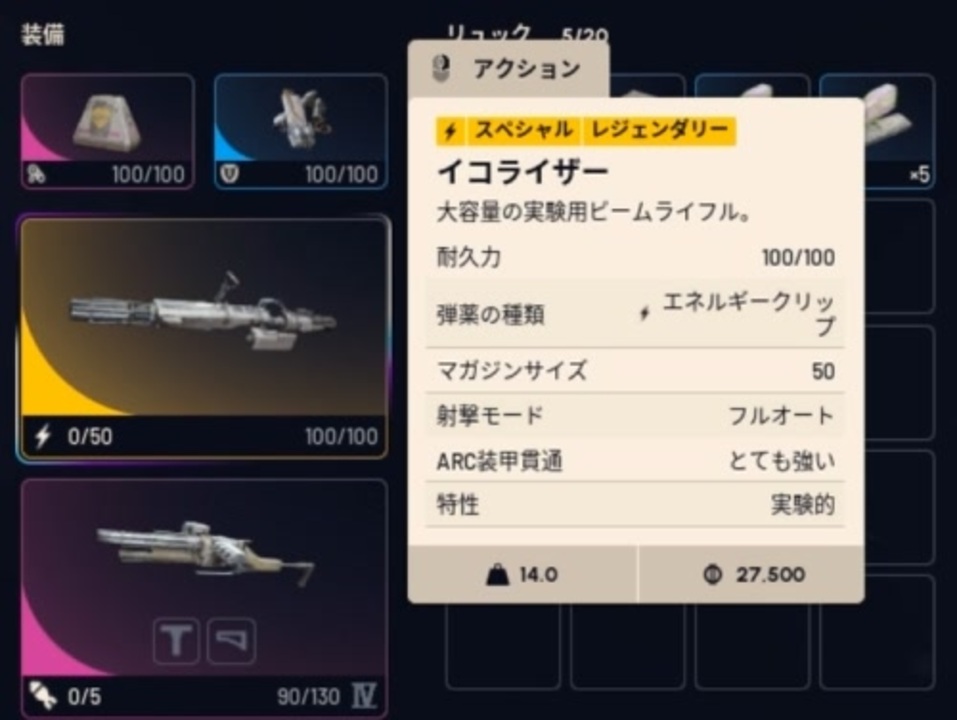Image resolution: width=957 pixels, height=720 pixels.
Task: Click the level IV badge on second weapon
Action: (x=364, y=696)
